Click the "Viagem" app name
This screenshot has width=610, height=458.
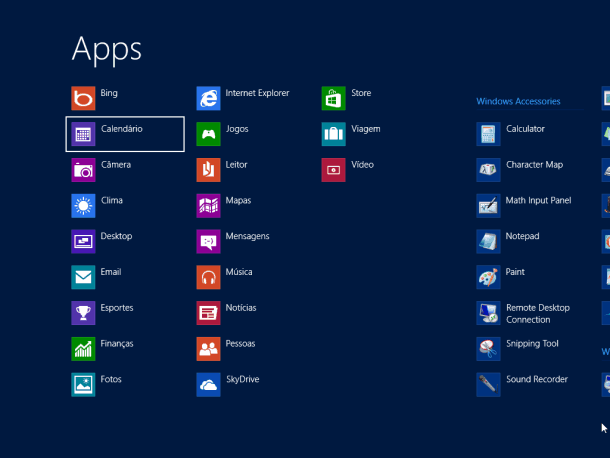(x=366, y=129)
